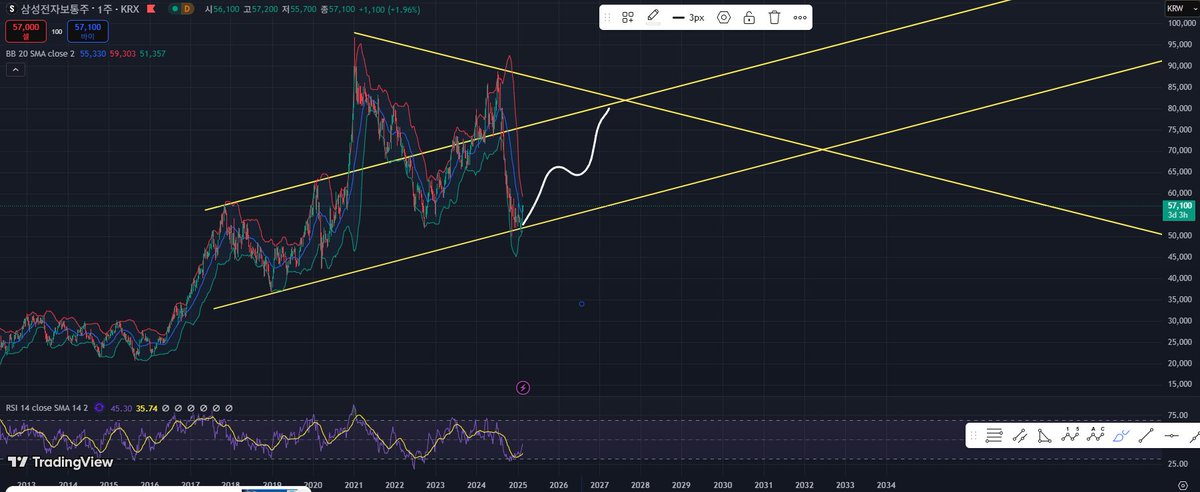Collapse indicator legend with the chevron button

[16, 70]
